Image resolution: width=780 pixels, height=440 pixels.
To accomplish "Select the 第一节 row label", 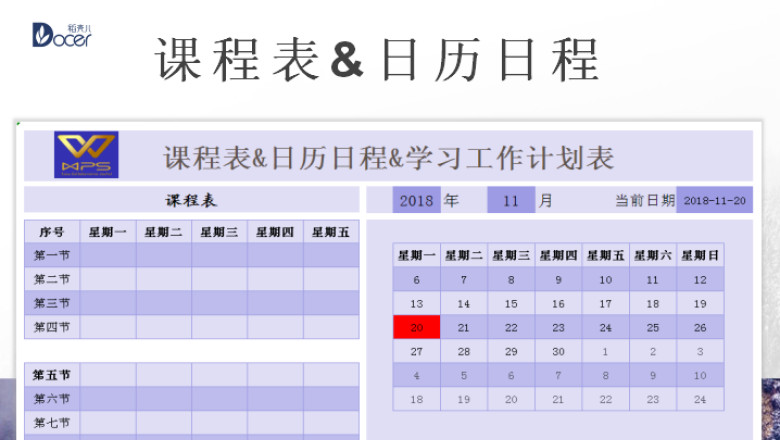I will point(52,255).
